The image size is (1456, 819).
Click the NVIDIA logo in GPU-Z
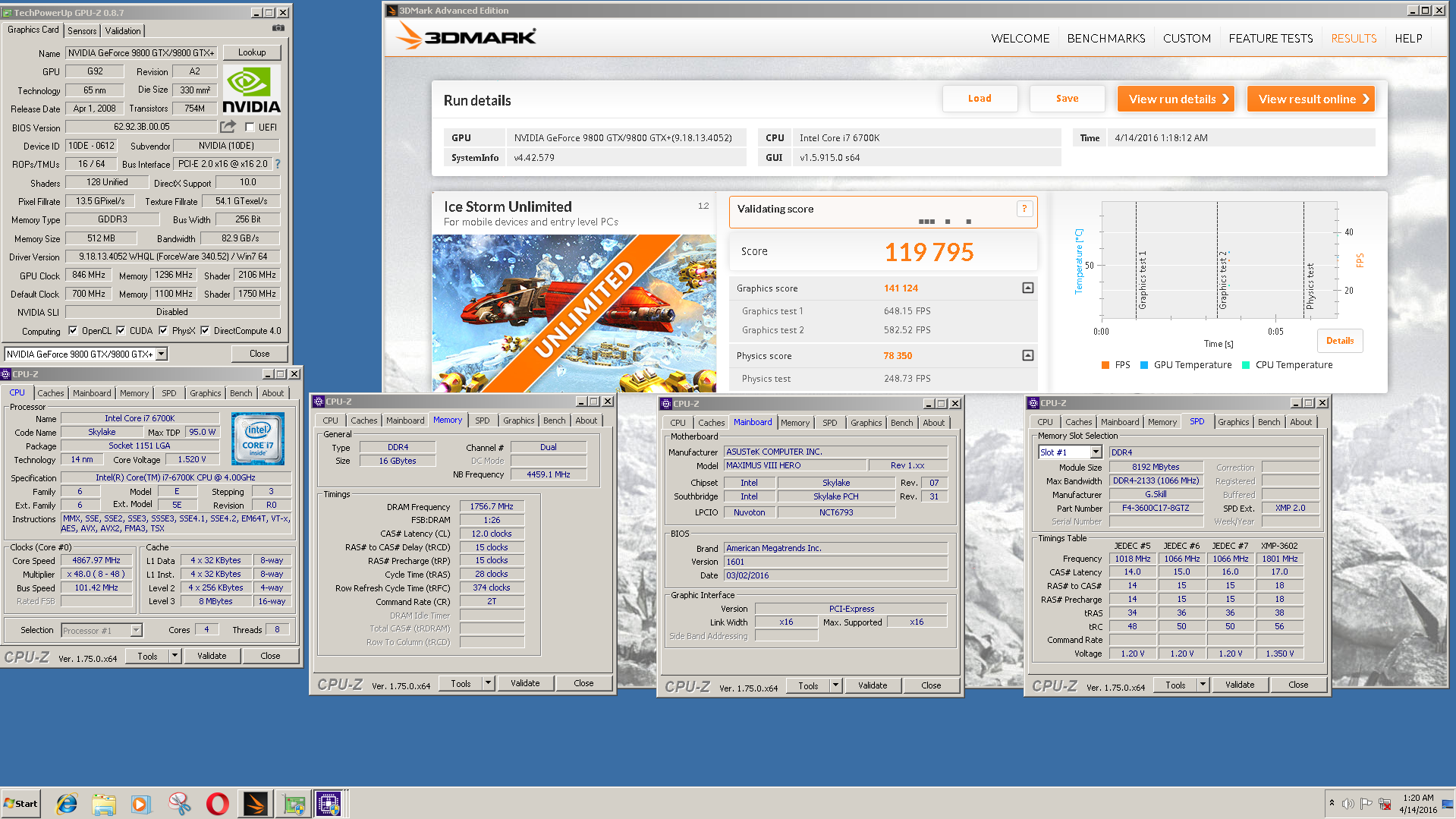[x=251, y=90]
